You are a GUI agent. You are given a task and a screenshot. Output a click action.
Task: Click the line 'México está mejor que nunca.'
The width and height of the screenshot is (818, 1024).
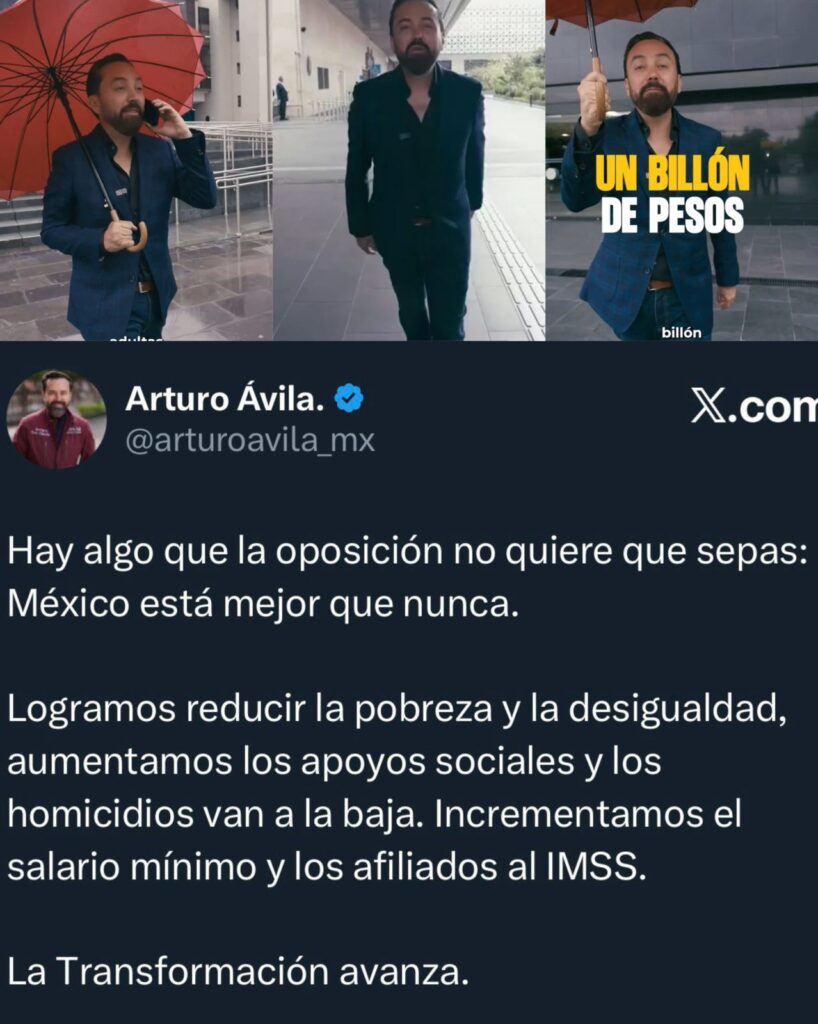[263, 605]
